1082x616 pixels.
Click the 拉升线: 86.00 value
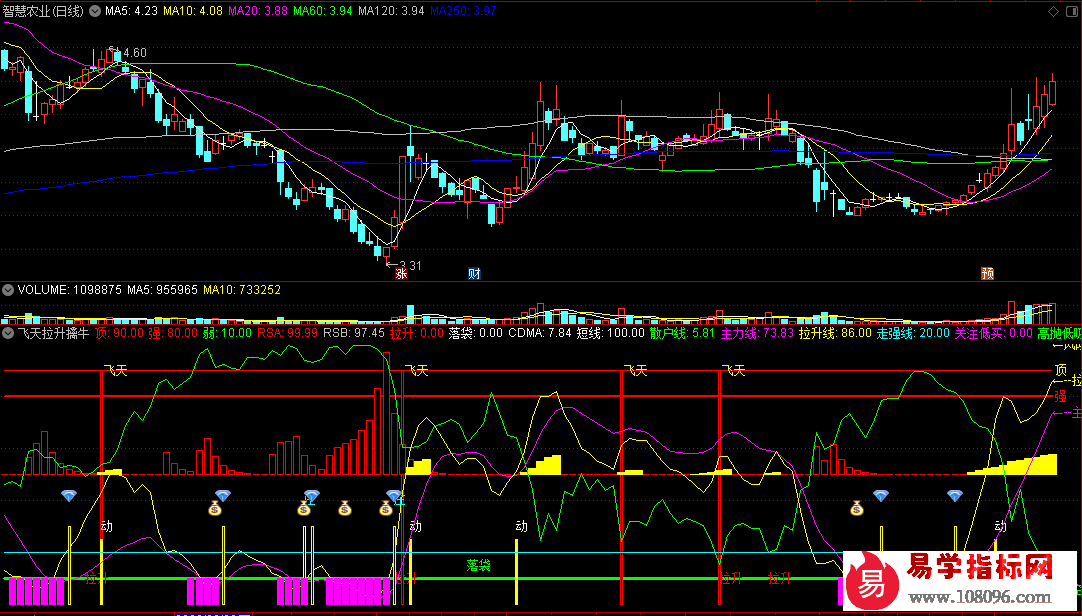tap(836, 334)
